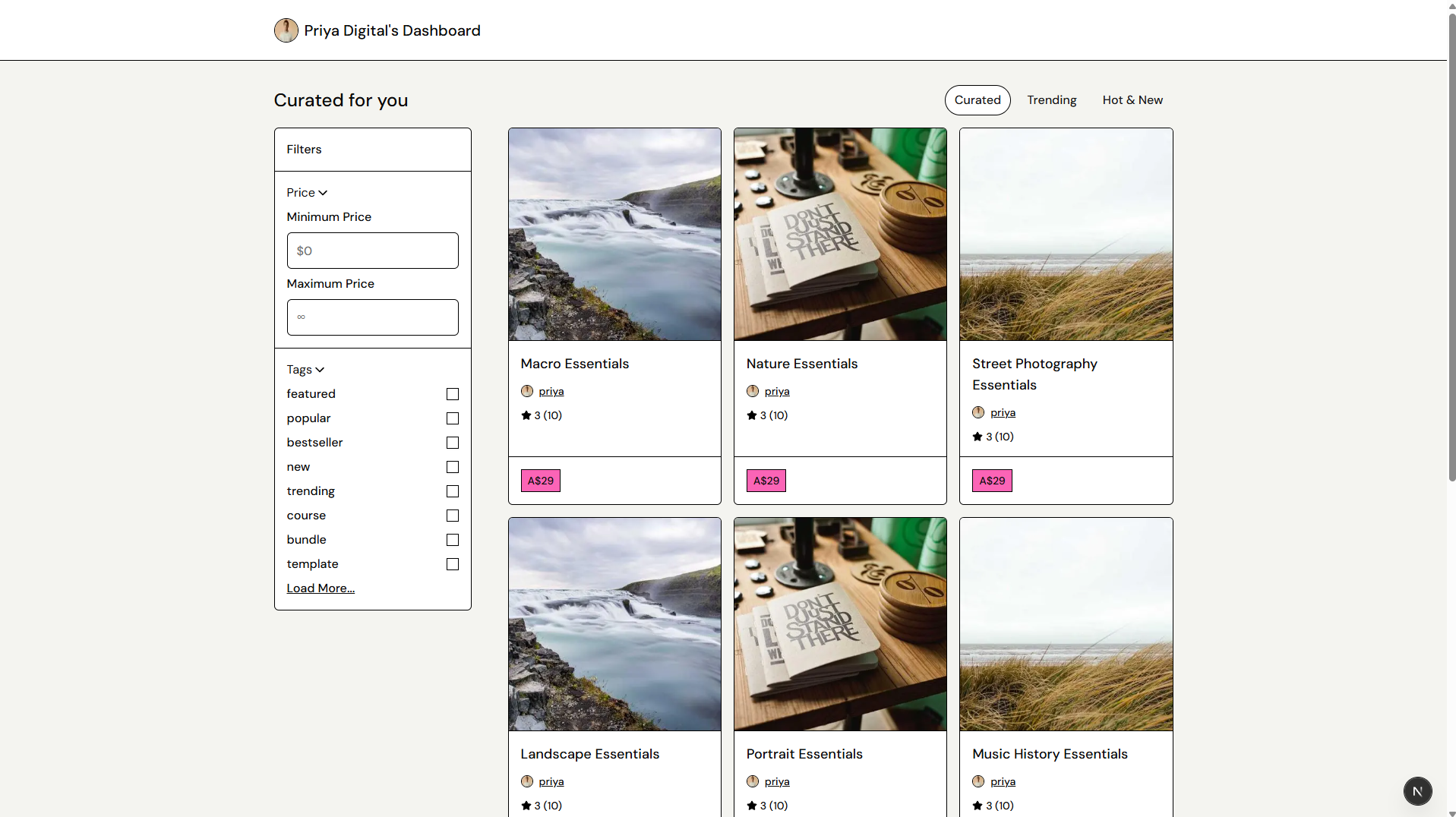Click the star icon on Street Photography Essentials
The image size is (1456, 817).
[978, 437]
